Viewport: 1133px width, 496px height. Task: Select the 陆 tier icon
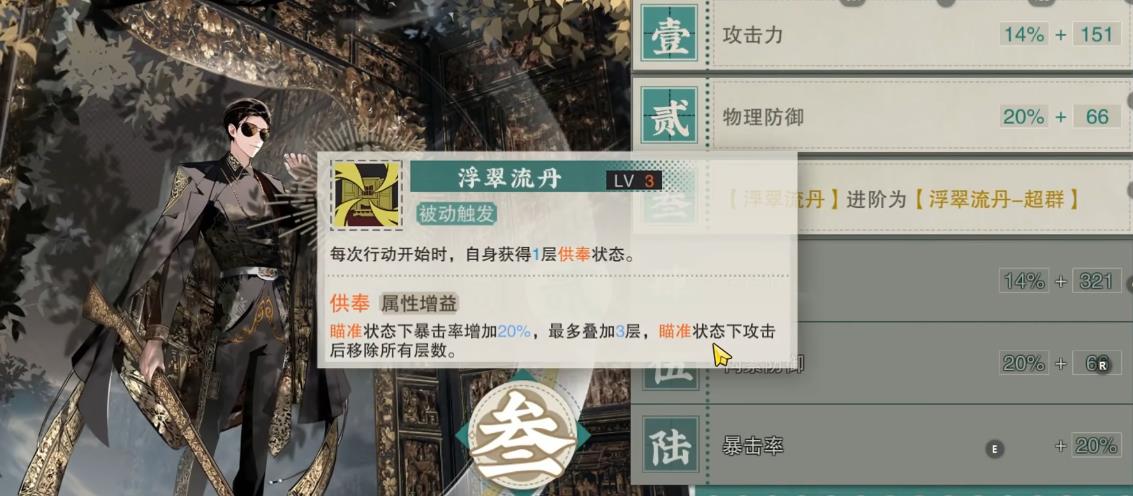tap(669, 444)
